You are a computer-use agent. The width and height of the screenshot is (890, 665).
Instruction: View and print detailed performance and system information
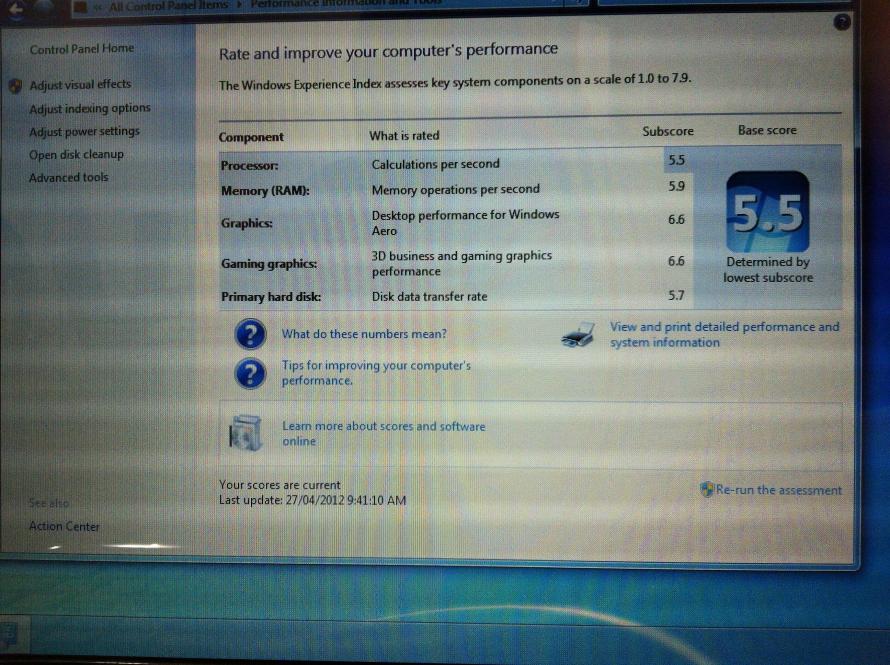click(x=724, y=334)
